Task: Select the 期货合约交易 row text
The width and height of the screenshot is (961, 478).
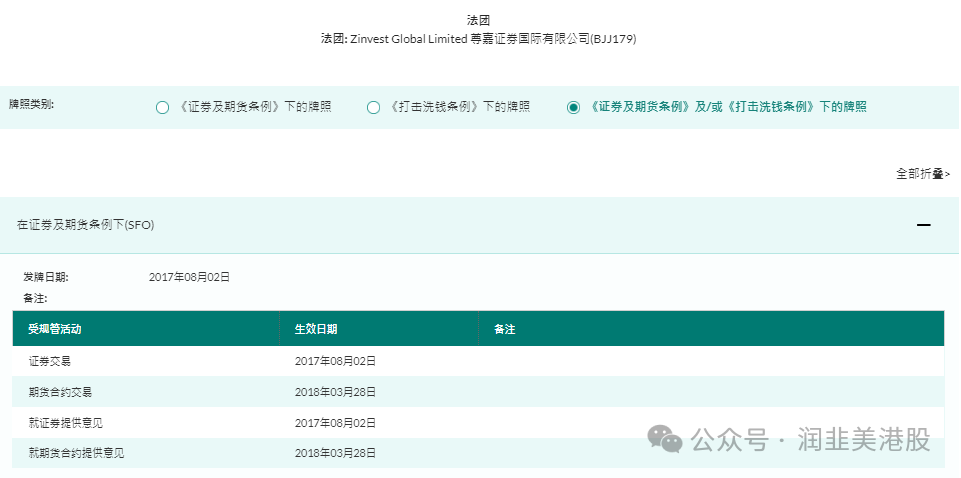Action: coord(61,392)
